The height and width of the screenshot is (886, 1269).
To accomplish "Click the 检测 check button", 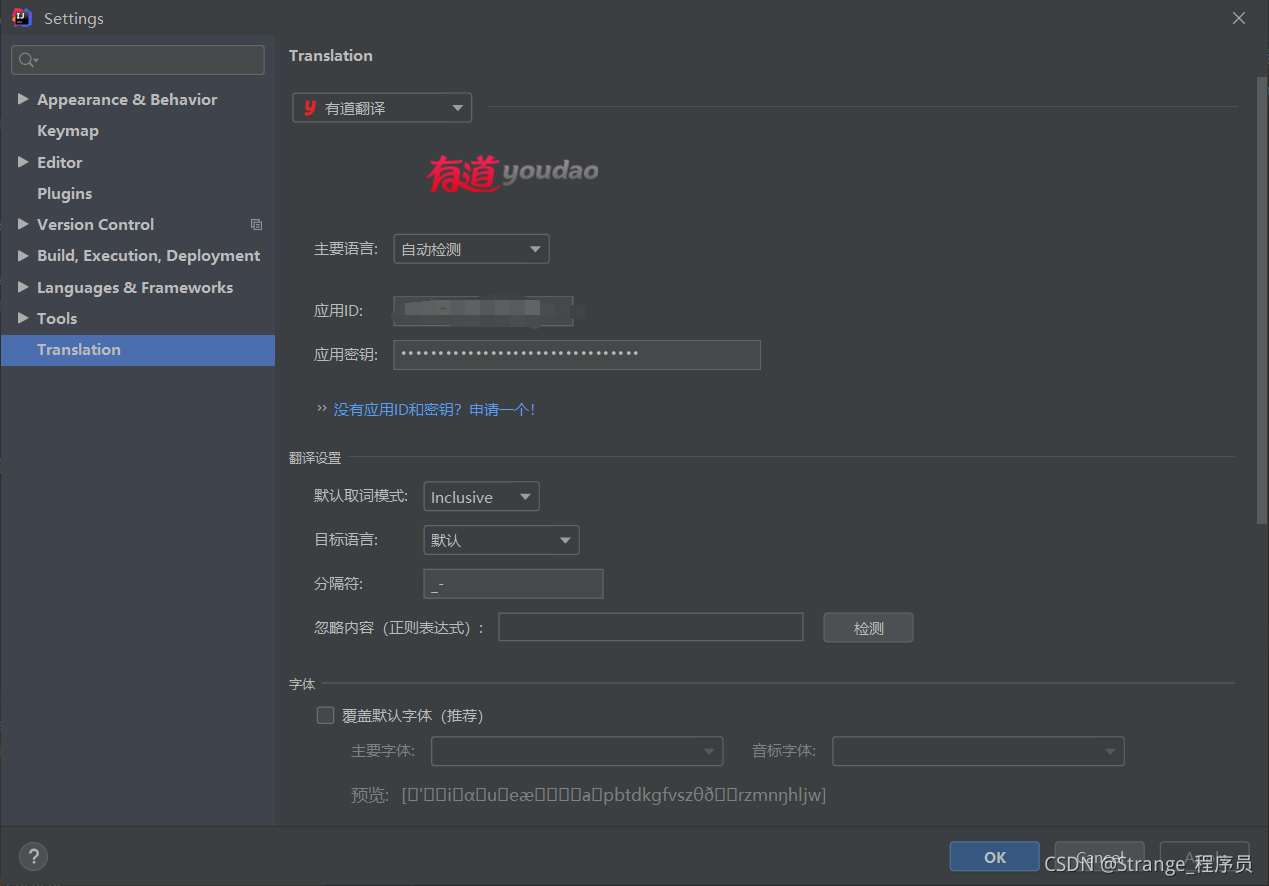I will click(868, 628).
